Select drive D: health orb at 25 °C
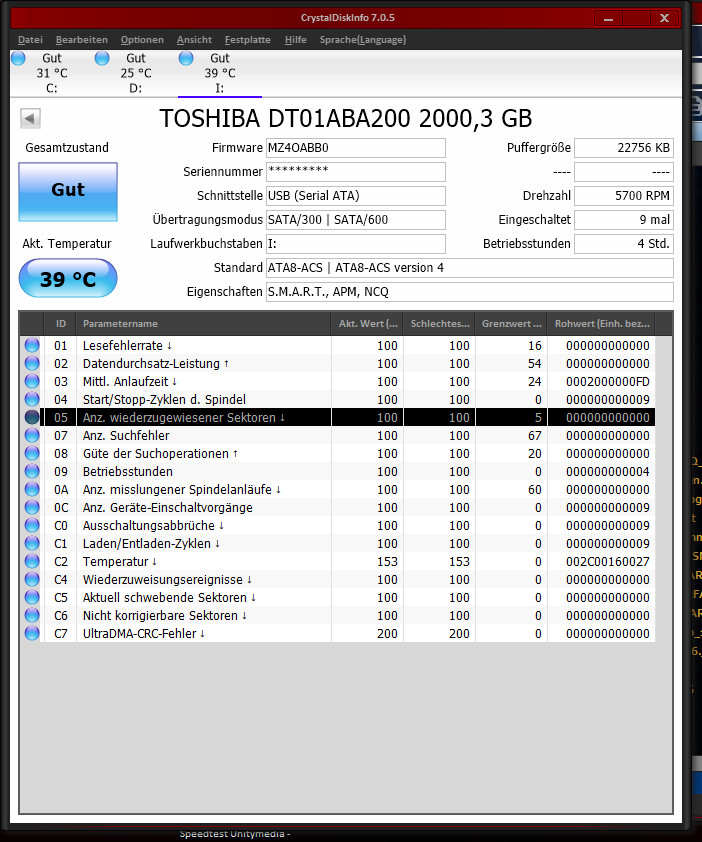Screen dimensions: 702x842 coord(102,58)
